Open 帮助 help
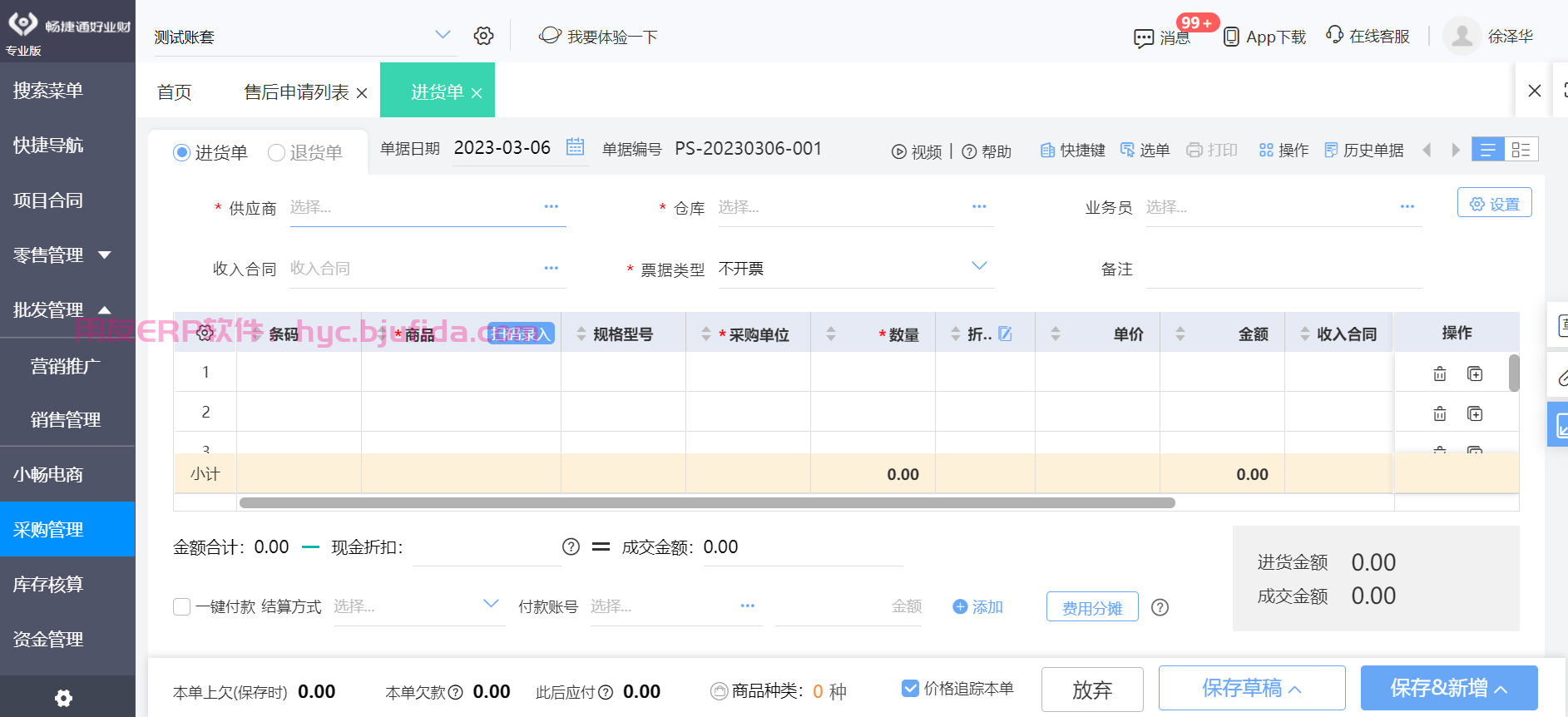The height and width of the screenshot is (717, 1568). click(x=987, y=151)
